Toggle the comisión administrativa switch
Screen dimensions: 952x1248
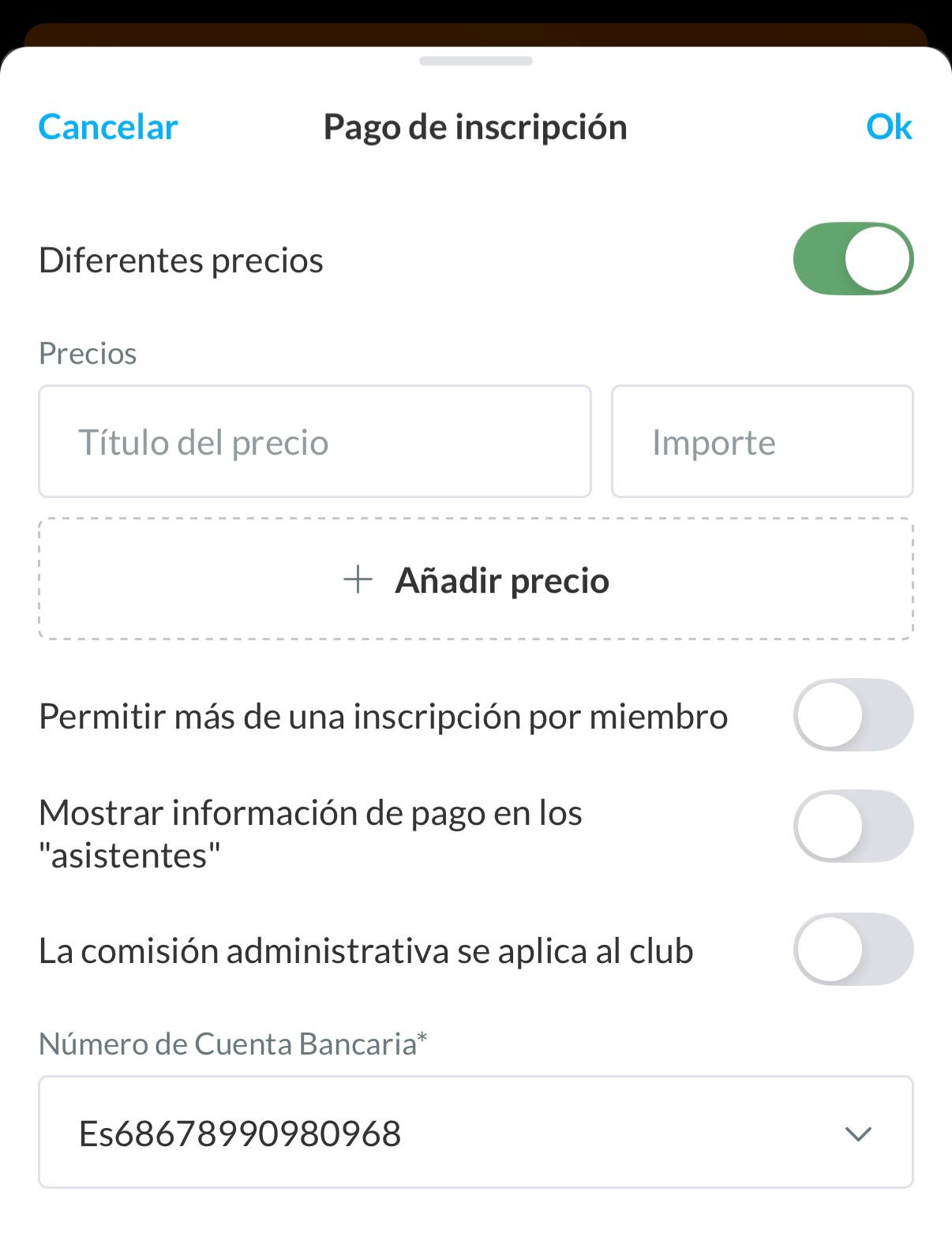pos(853,950)
